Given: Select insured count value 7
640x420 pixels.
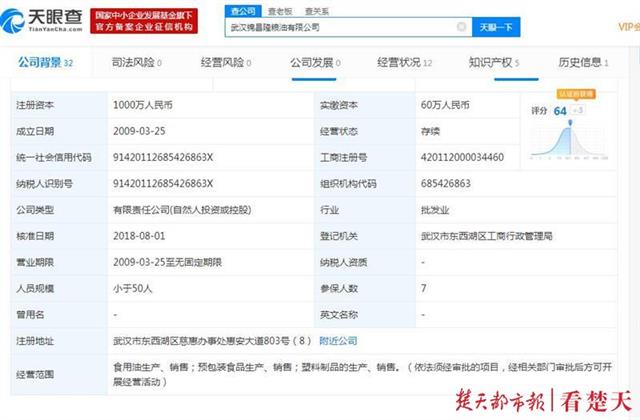Looking at the screenshot, I should coord(424,289).
